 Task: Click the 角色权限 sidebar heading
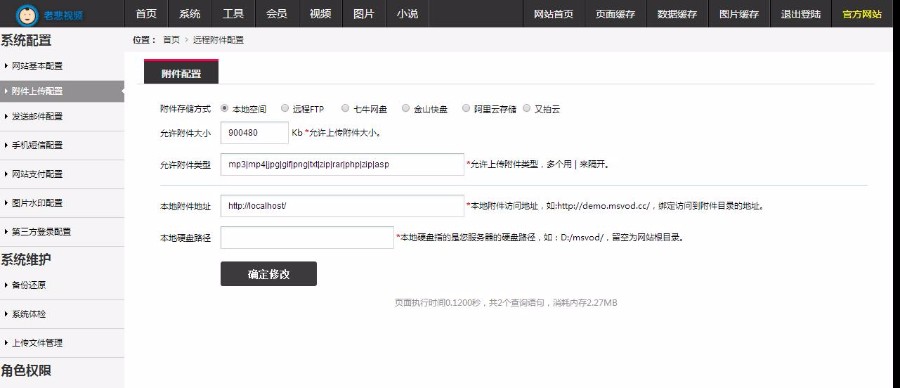pos(26,371)
